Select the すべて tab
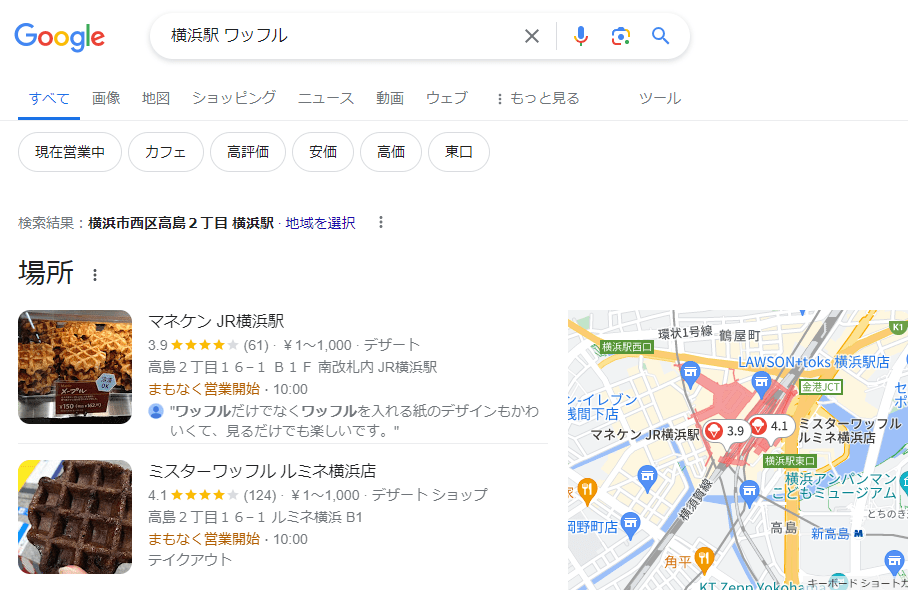908x603 pixels. (x=49, y=98)
